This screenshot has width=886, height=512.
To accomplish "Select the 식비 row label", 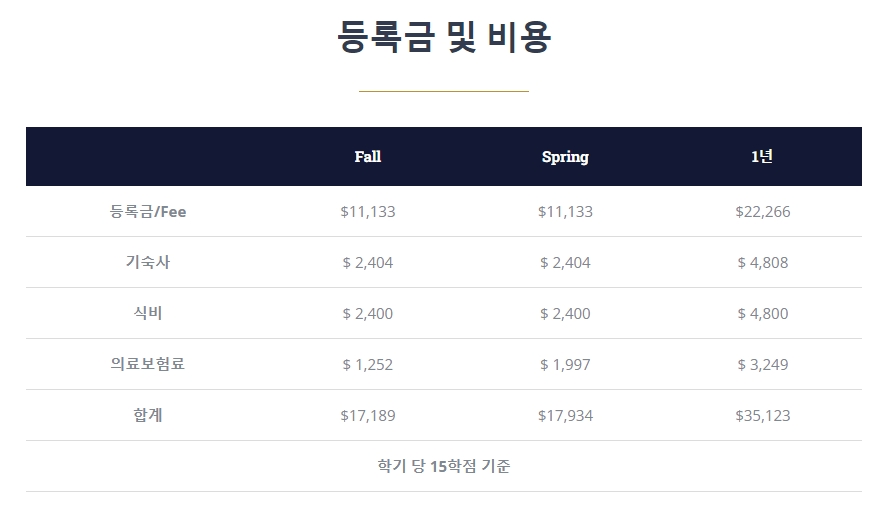I will point(147,313).
